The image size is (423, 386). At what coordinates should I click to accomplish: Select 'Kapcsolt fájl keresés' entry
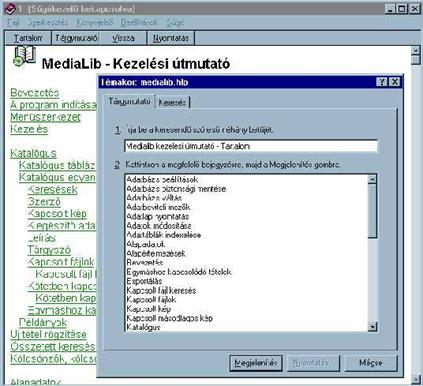[x=161, y=290]
